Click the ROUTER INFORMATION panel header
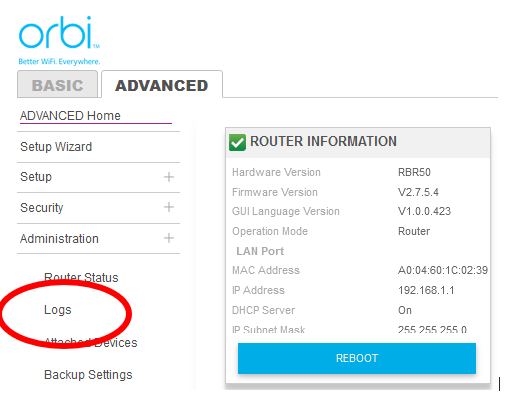 click(358, 143)
